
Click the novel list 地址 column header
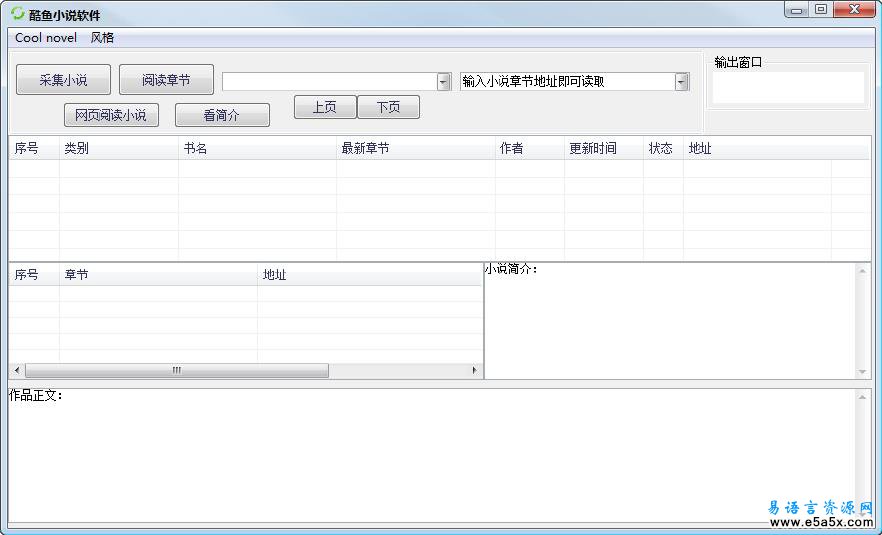[x=758, y=148]
